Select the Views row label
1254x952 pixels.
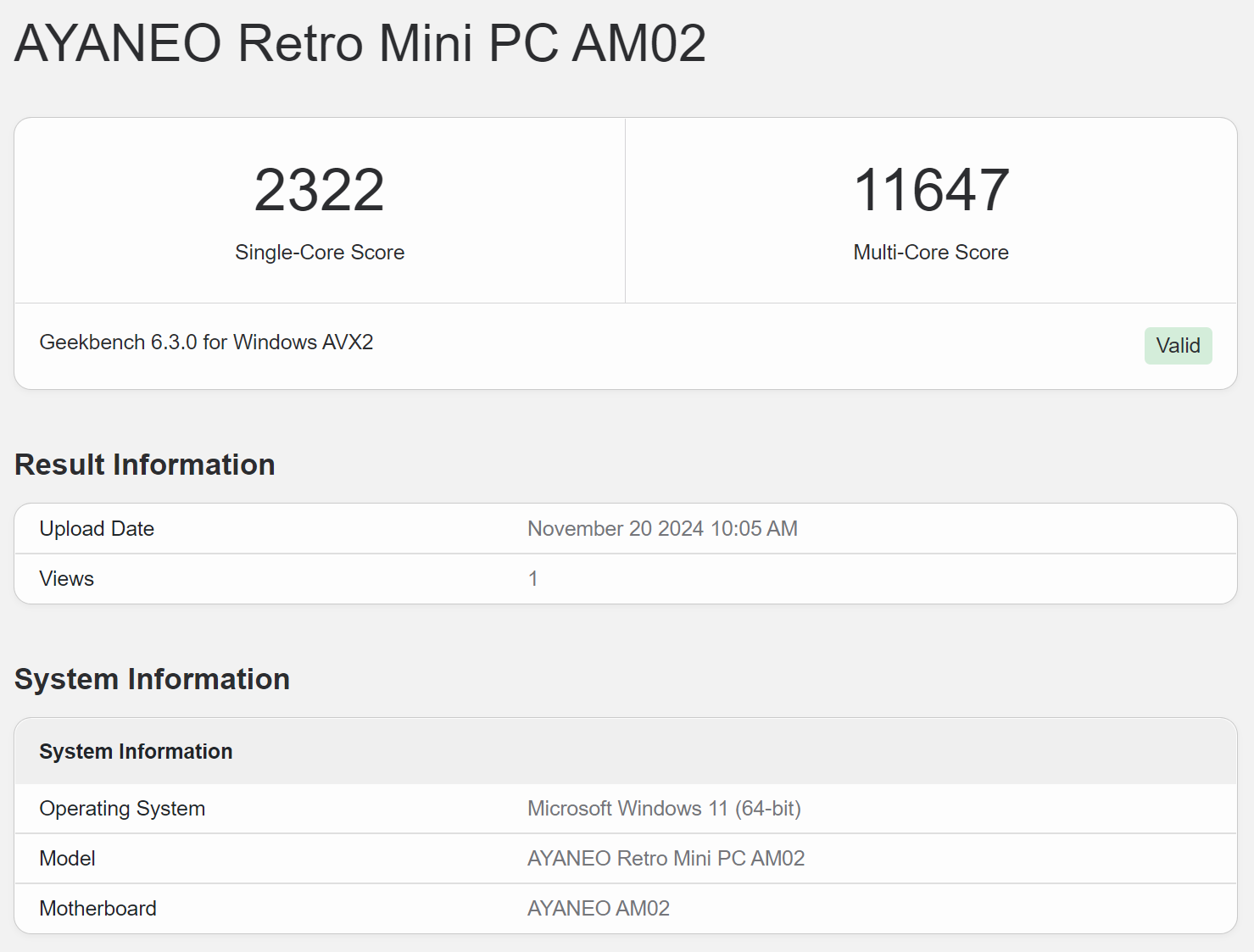[x=67, y=579]
